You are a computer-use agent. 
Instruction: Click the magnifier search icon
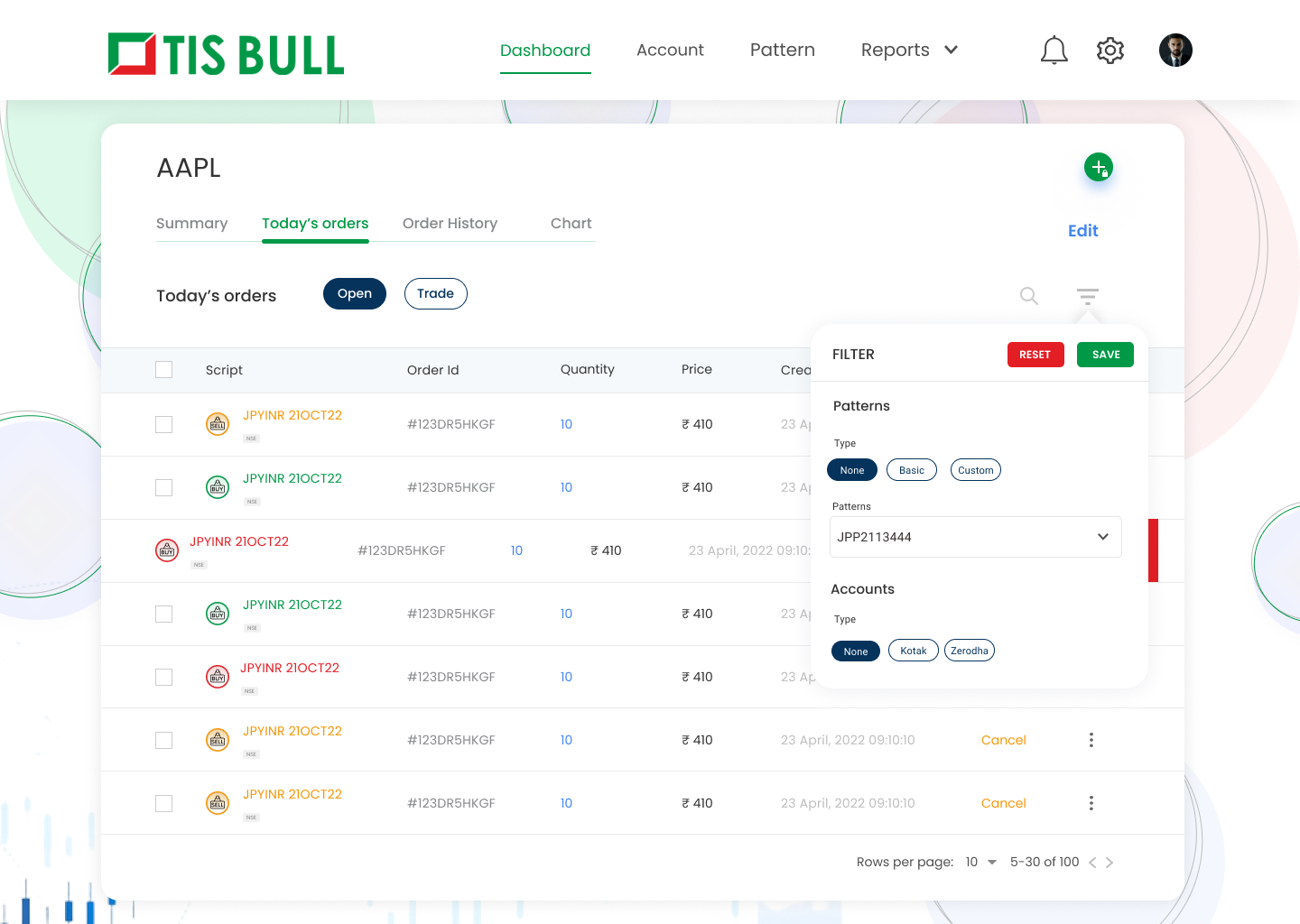click(1029, 295)
